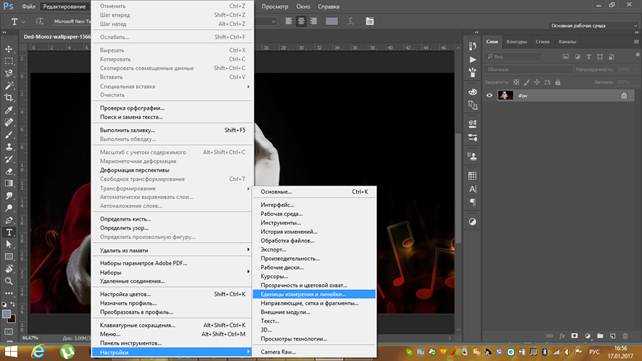Toggle Quick Mask mode button
Screen dimensions: 642x361
coord(8,332)
